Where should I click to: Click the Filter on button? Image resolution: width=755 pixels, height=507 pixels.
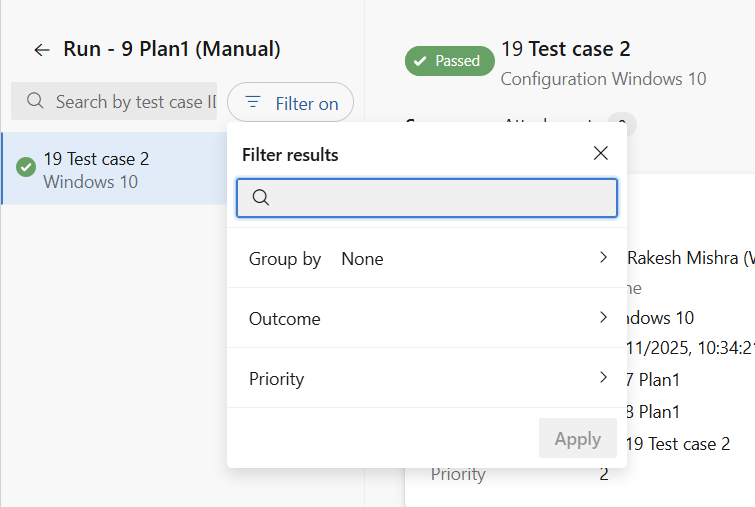click(x=291, y=103)
